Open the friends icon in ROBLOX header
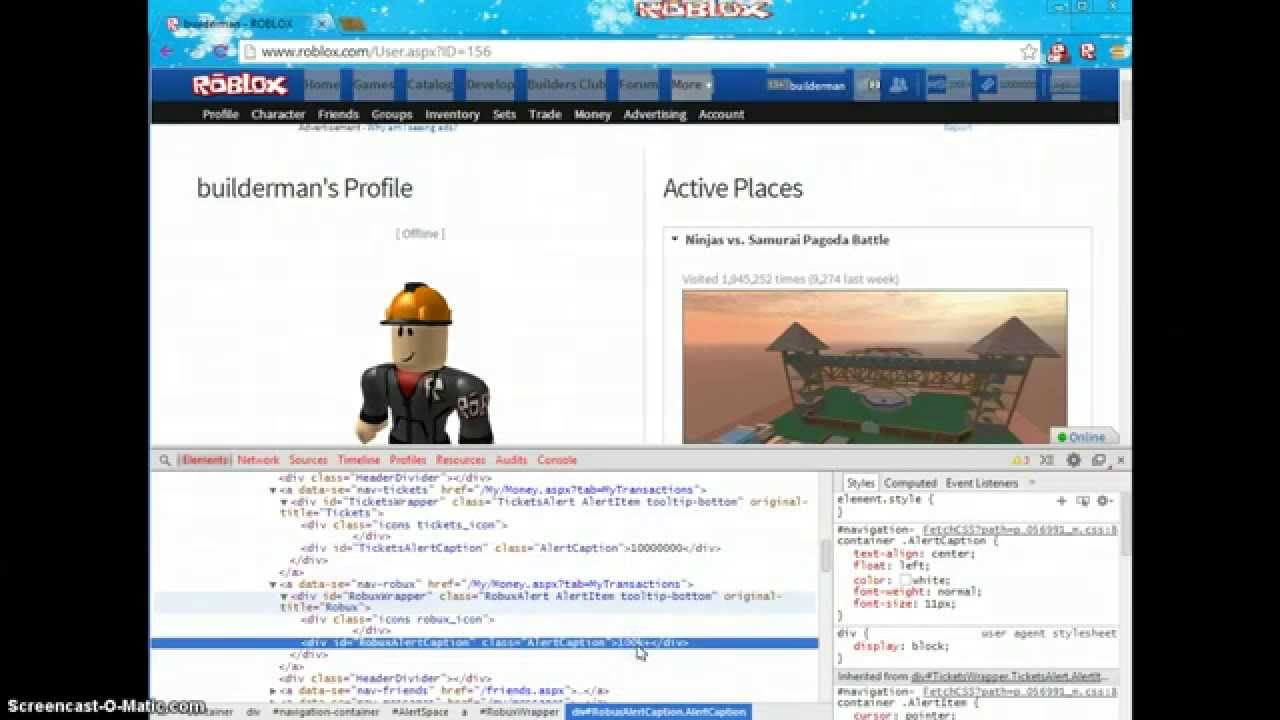This screenshot has width=1280, height=720. pos(898,85)
